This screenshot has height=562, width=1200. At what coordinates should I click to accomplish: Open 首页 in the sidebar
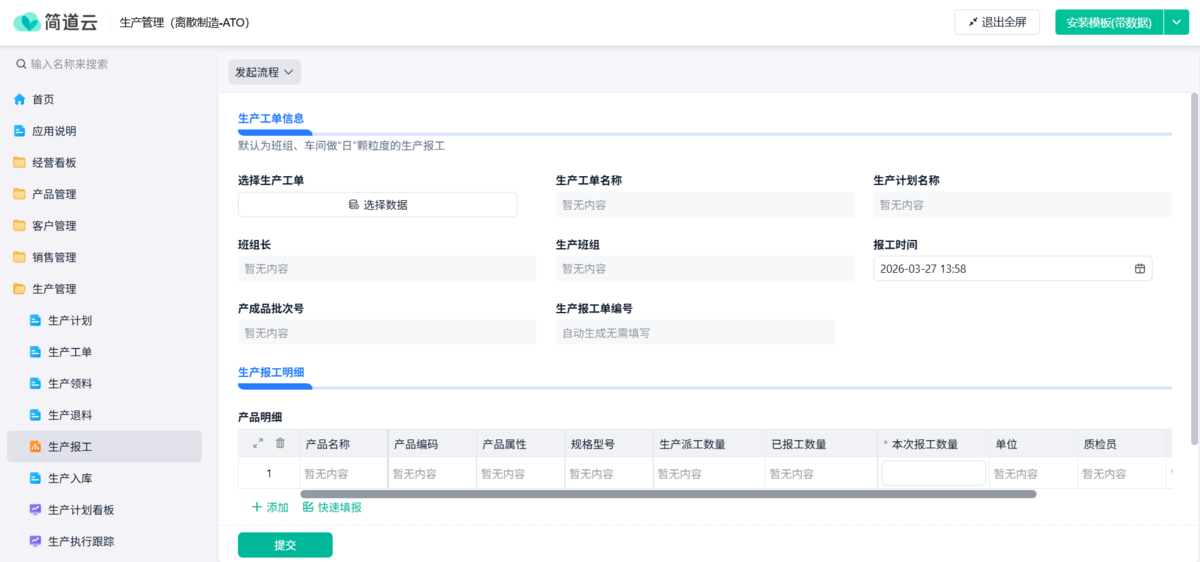pos(104,99)
